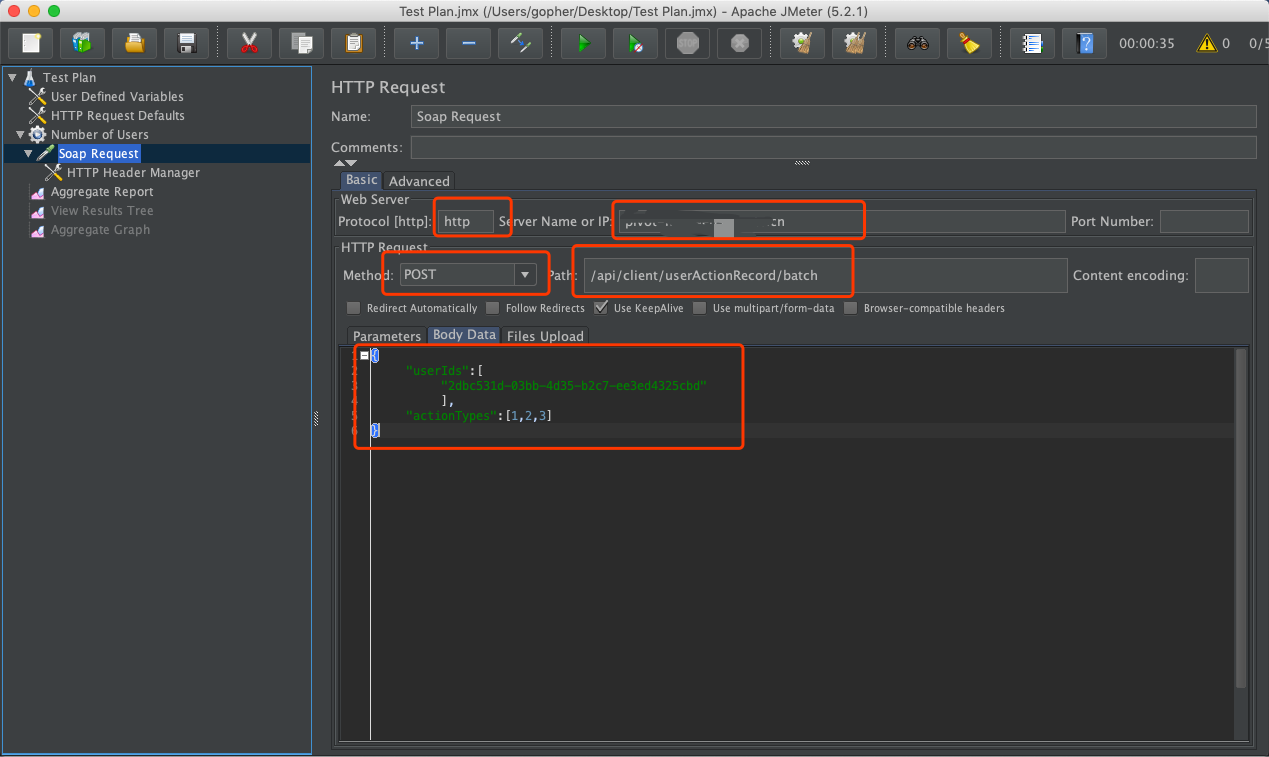Select Soap Request sampler in tree
The height and width of the screenshot is (757, 1269).
(99, 153)
